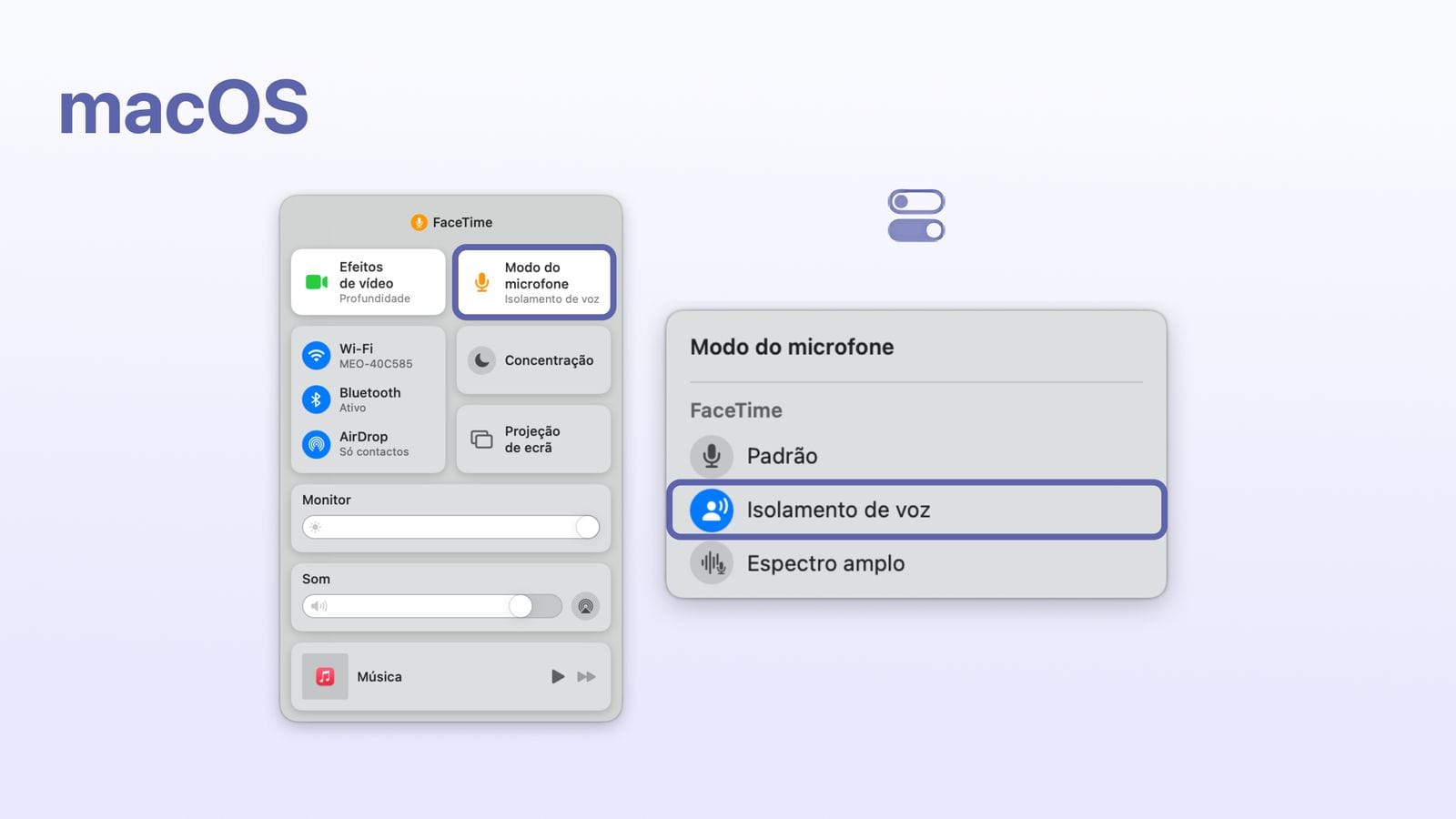The height and width of the screenshot is (819, 1456).
Task: Click the Concentração moon icon
Action: pos(481,360)
